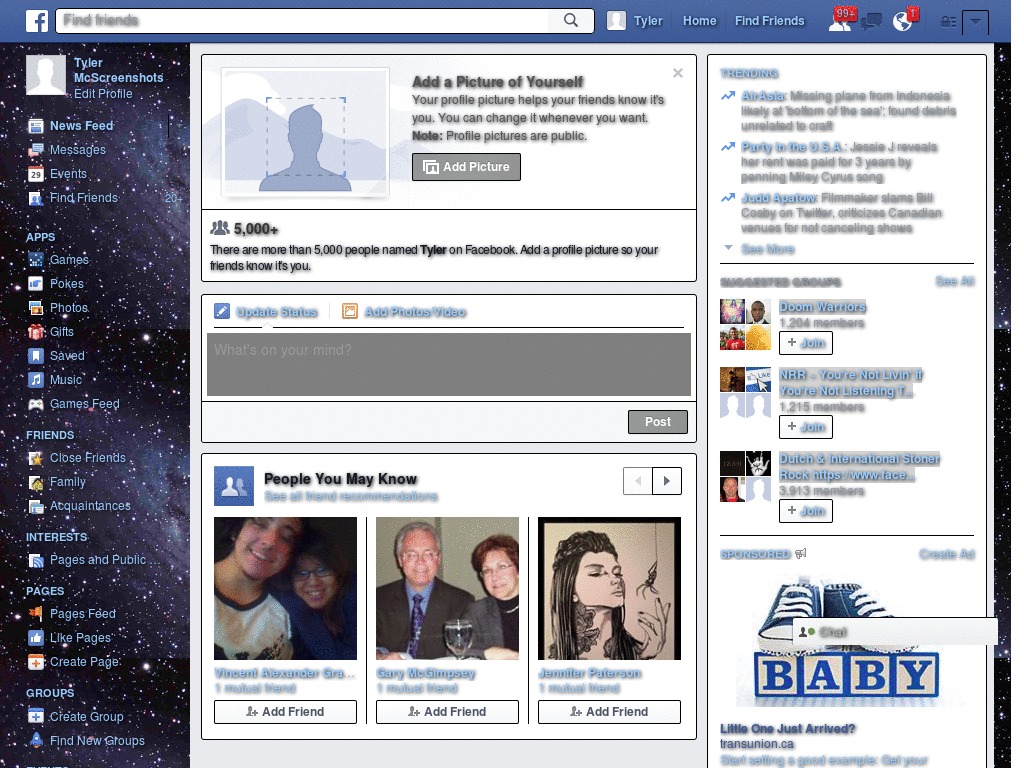Click the Facebook logo icon
Viewport: 1024px width, 768px height.
pyautogui.click(x=37, y=21)
